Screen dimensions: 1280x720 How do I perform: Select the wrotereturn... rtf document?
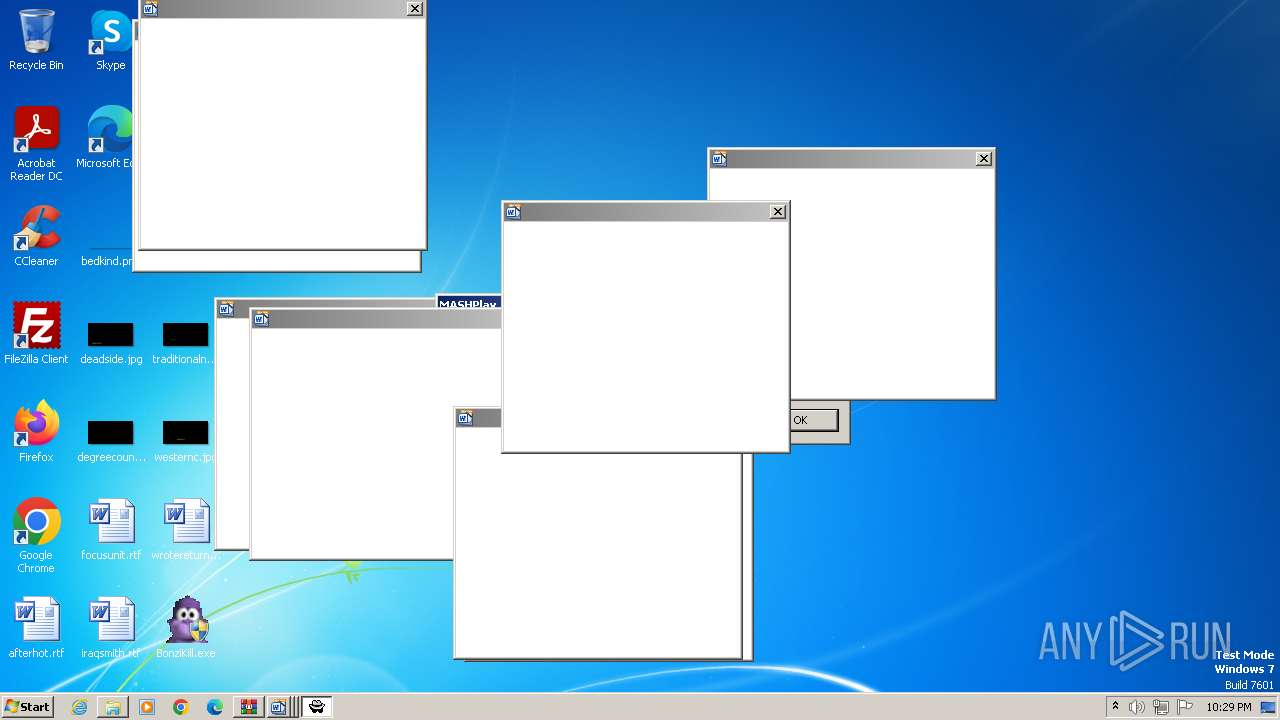(x=186, y=530)
